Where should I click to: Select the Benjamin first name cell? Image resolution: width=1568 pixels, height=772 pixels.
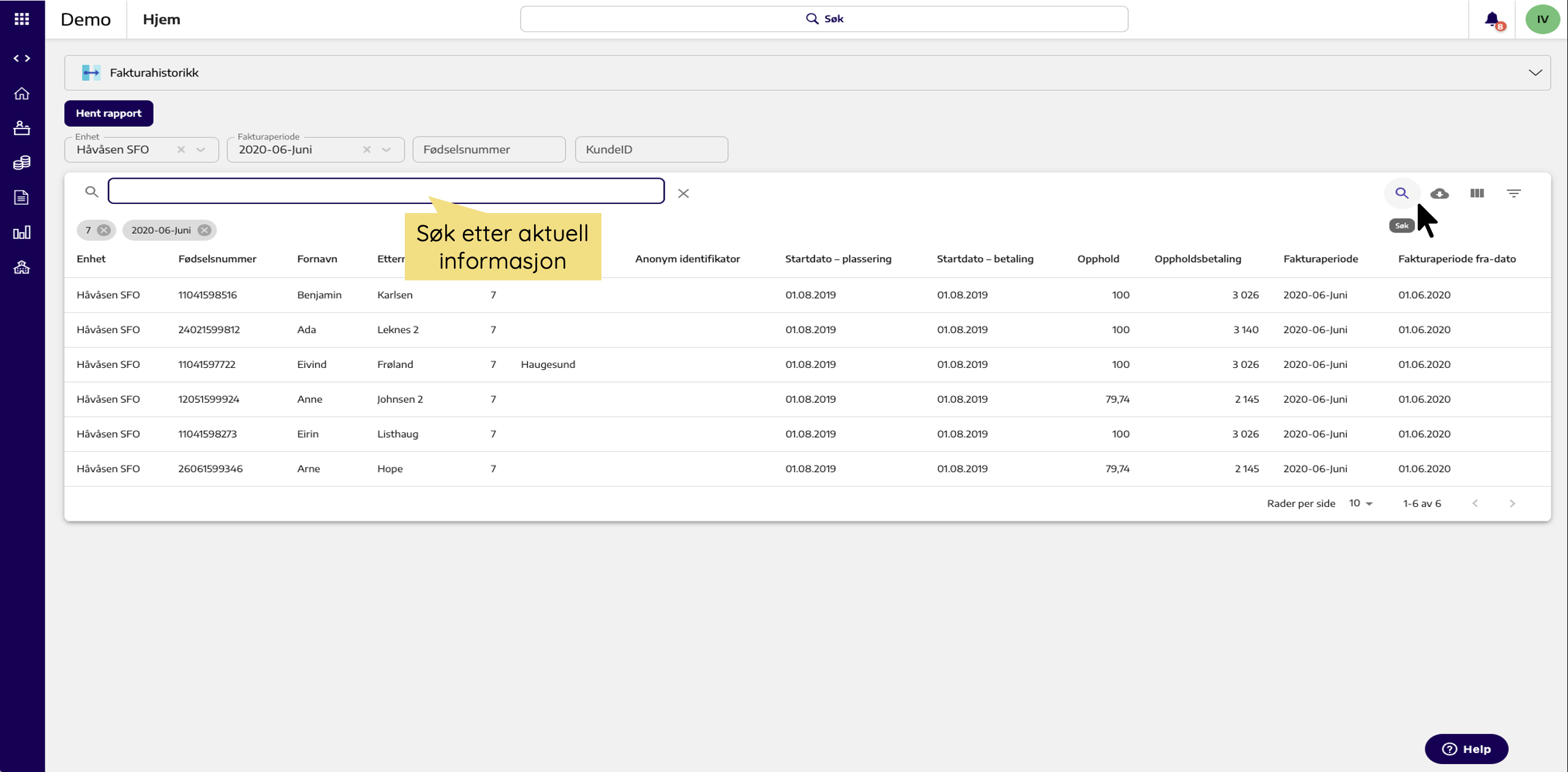(x=319, y=295)
